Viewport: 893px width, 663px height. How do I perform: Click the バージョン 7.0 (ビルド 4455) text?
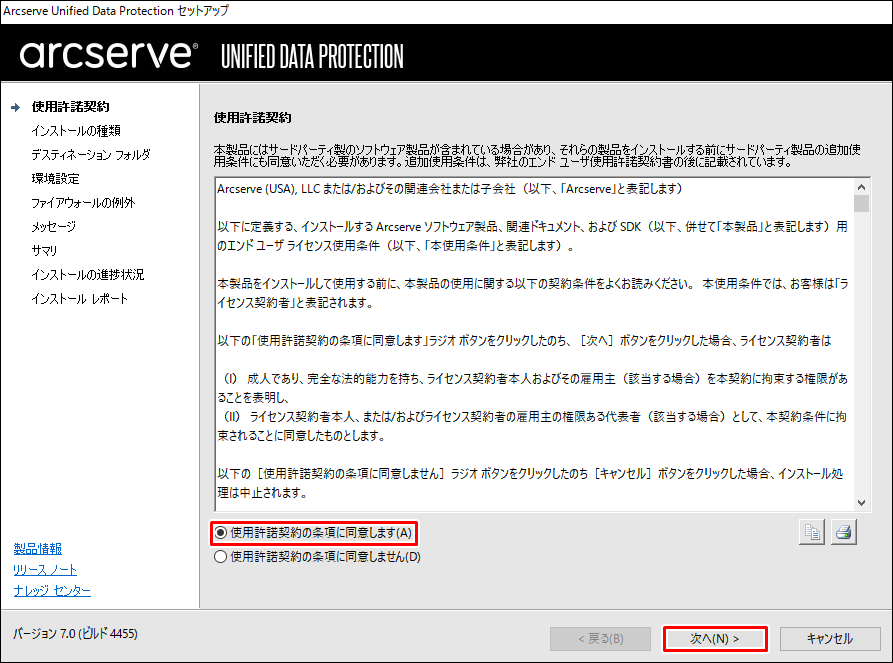coord(75,633)
